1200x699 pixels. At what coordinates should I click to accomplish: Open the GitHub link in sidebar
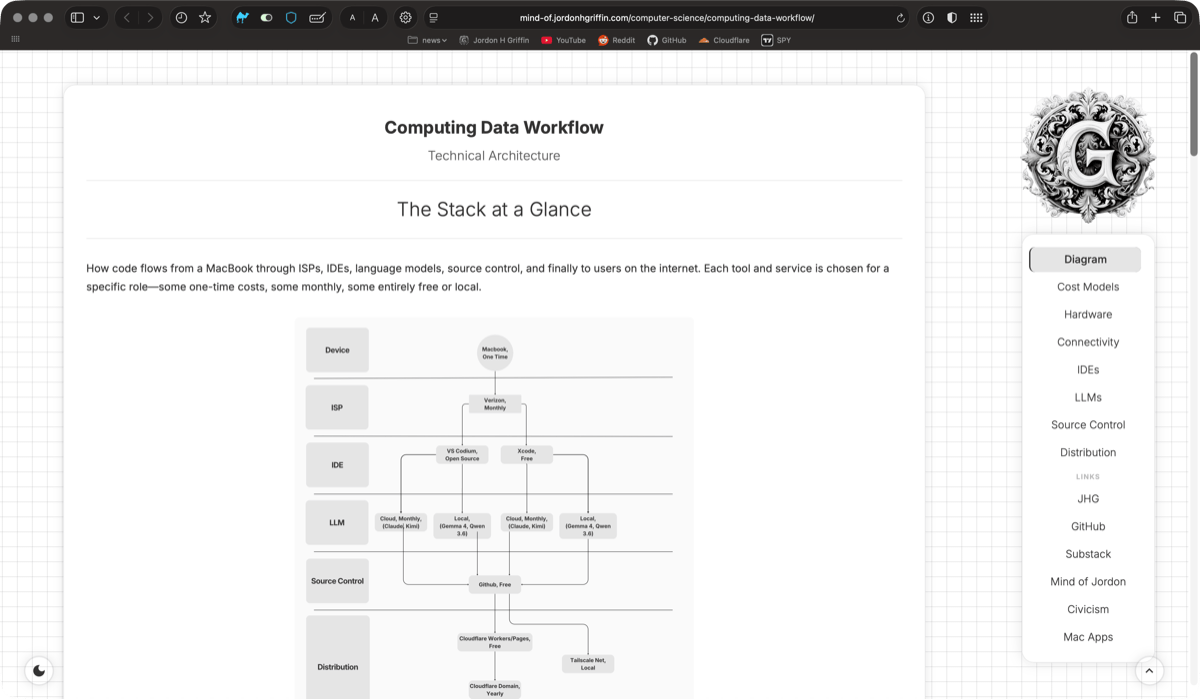[1088, 526]
